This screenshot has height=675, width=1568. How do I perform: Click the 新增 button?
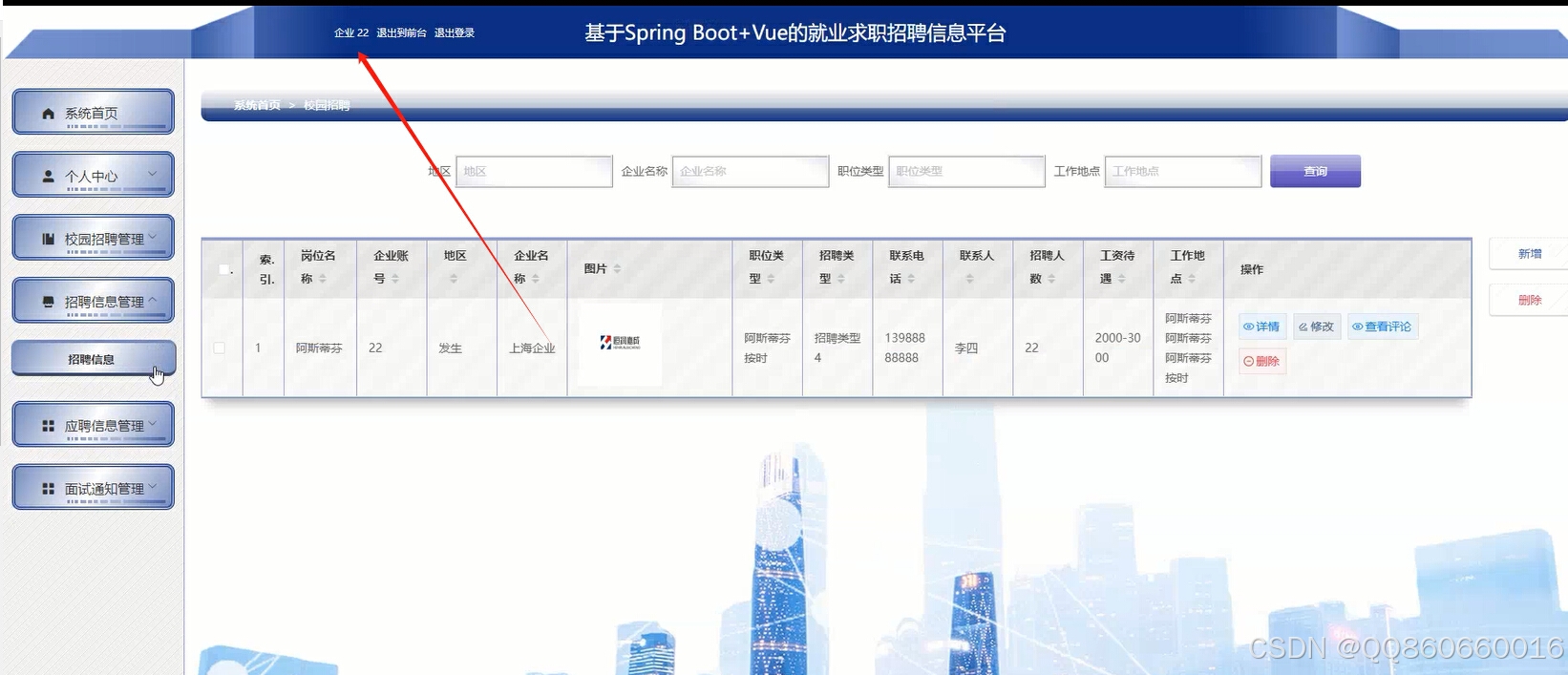(1529, 254)
